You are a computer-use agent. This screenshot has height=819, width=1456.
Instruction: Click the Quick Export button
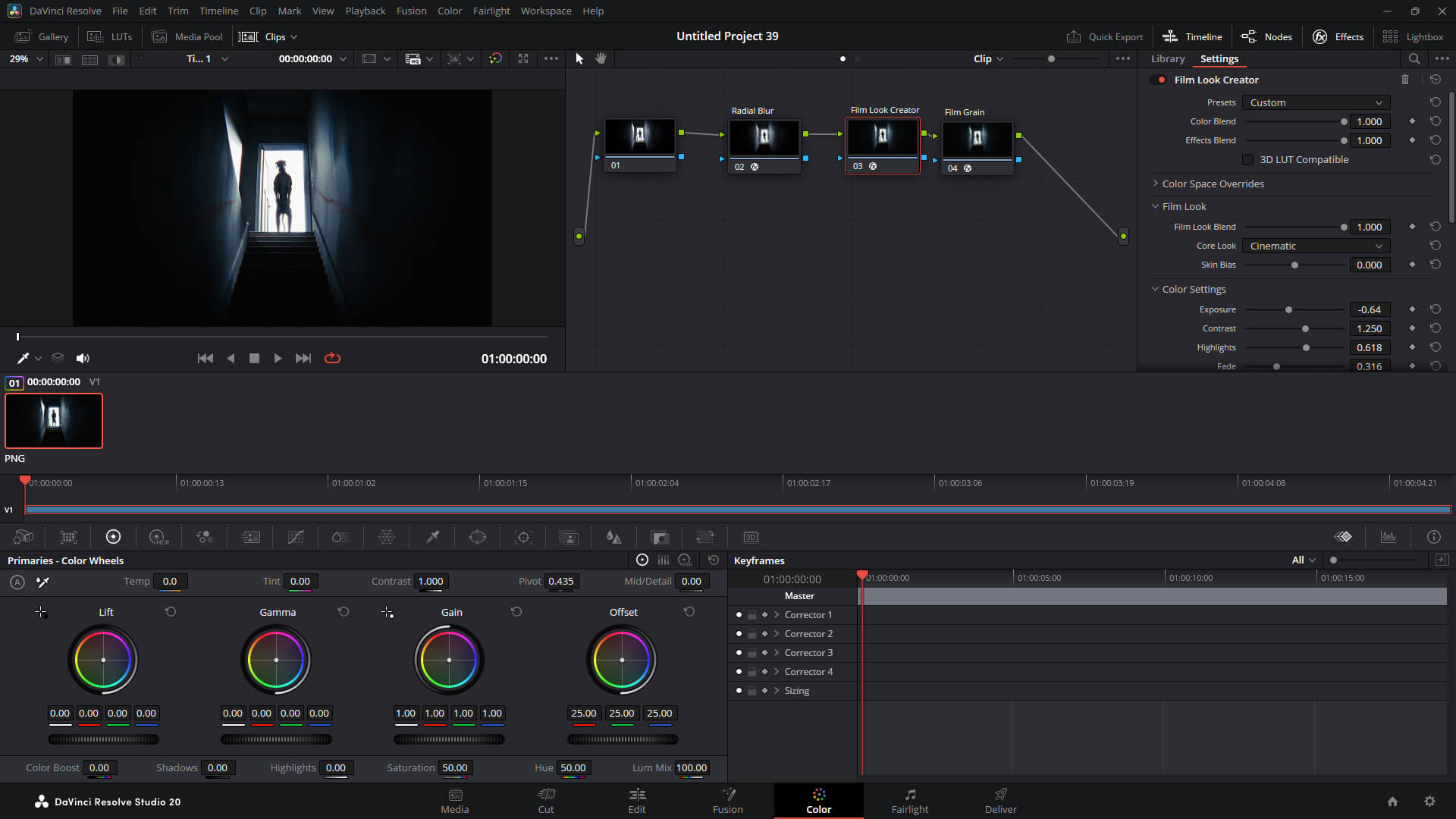click(x=1105, y=36)
